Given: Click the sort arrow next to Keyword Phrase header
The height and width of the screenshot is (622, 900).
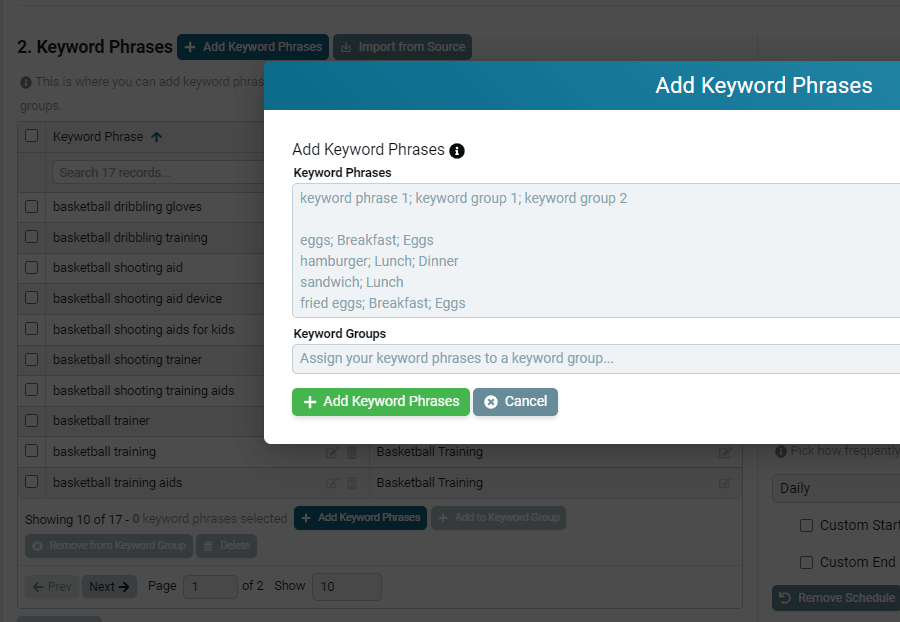Looking at the screenshot, I should coord(157,137).
